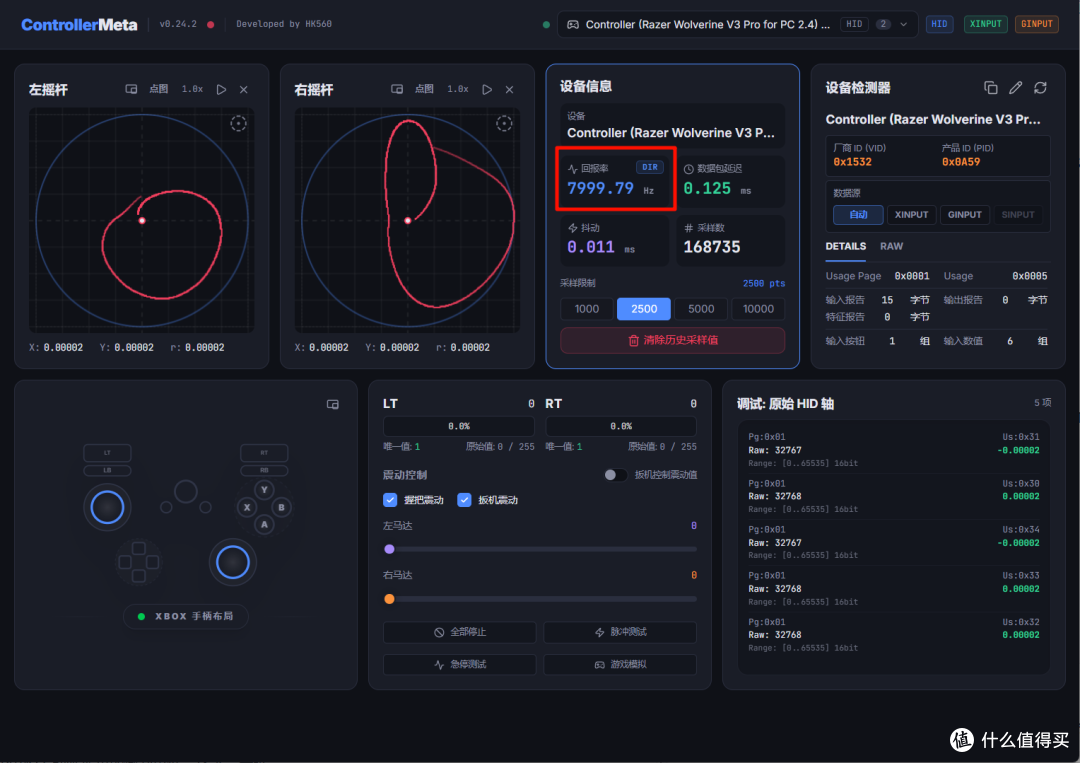Open the controller device dropdown

(x=737, y=24)
